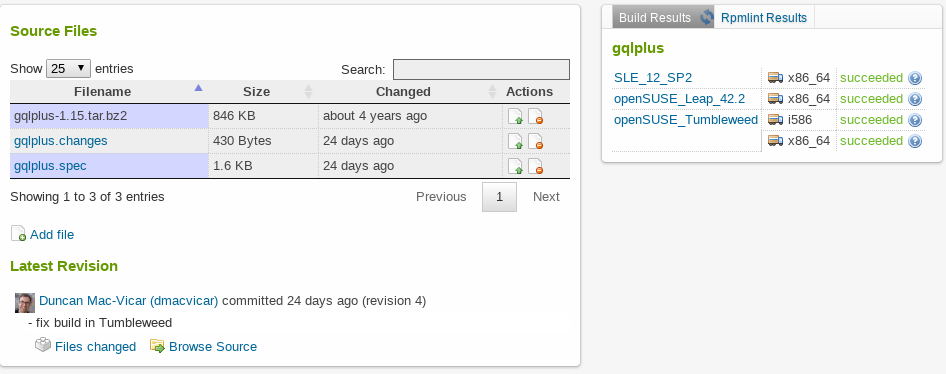The image size is (946, 374).
Task: Download the gqlplus-1.15.tar.bz2 file icon
Action: click(515, 116)
